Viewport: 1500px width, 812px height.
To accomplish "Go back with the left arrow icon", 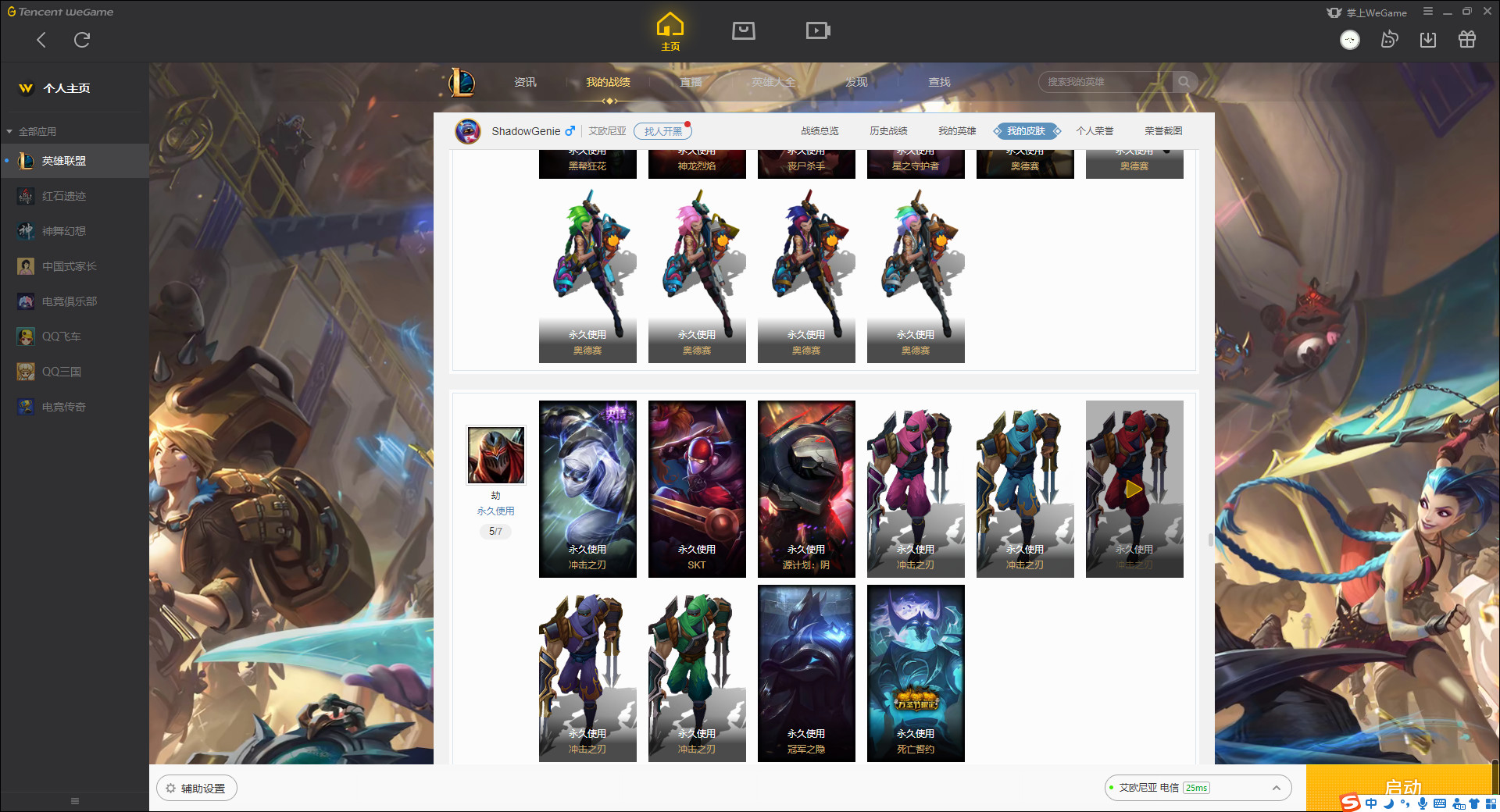I will [41, 40].
